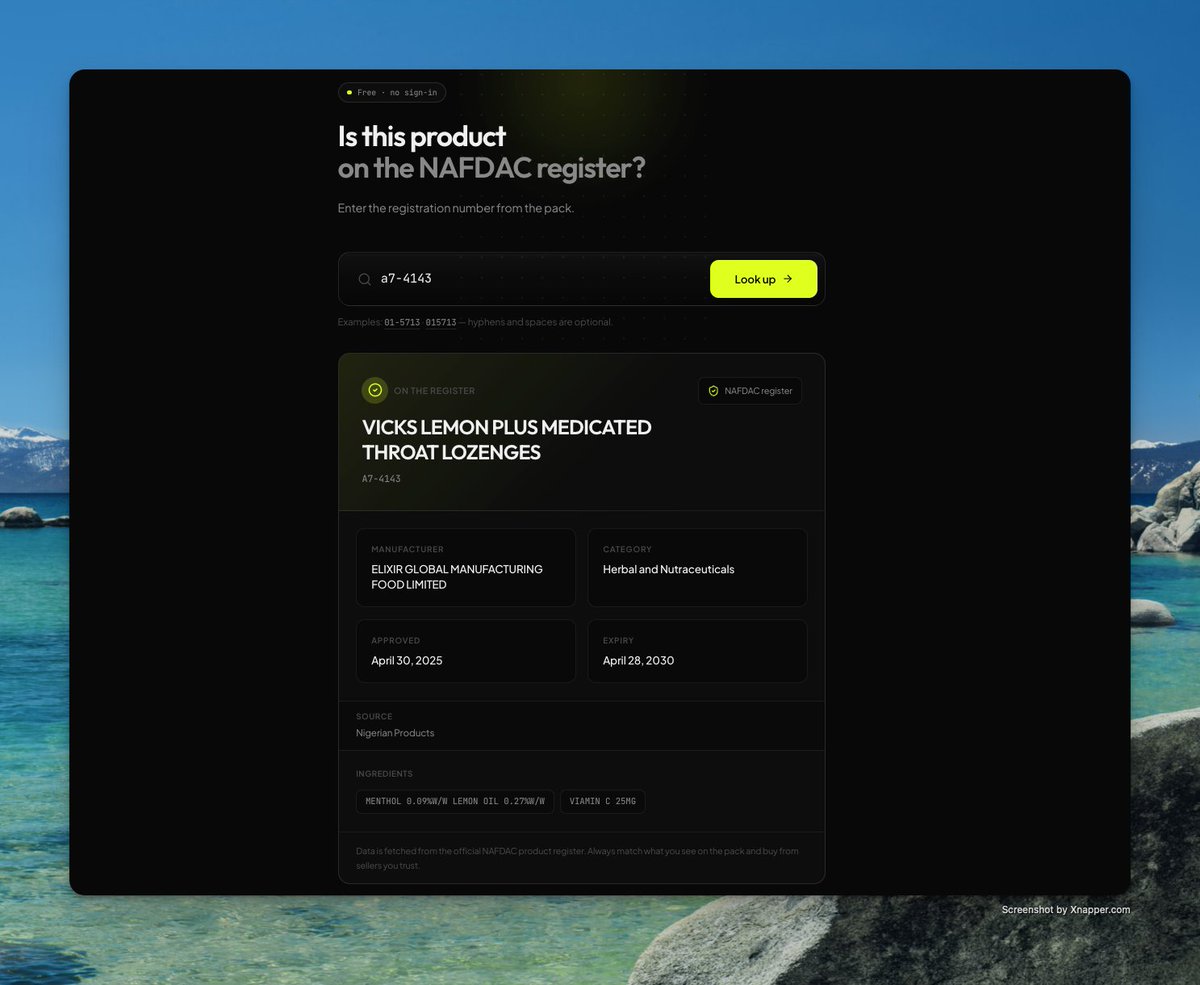The image size is (1200, 985).
Task: Click manufacturer Elixir Global Manufacturing Food Limited
Action: pyautogui.click(x=457, y=577)
